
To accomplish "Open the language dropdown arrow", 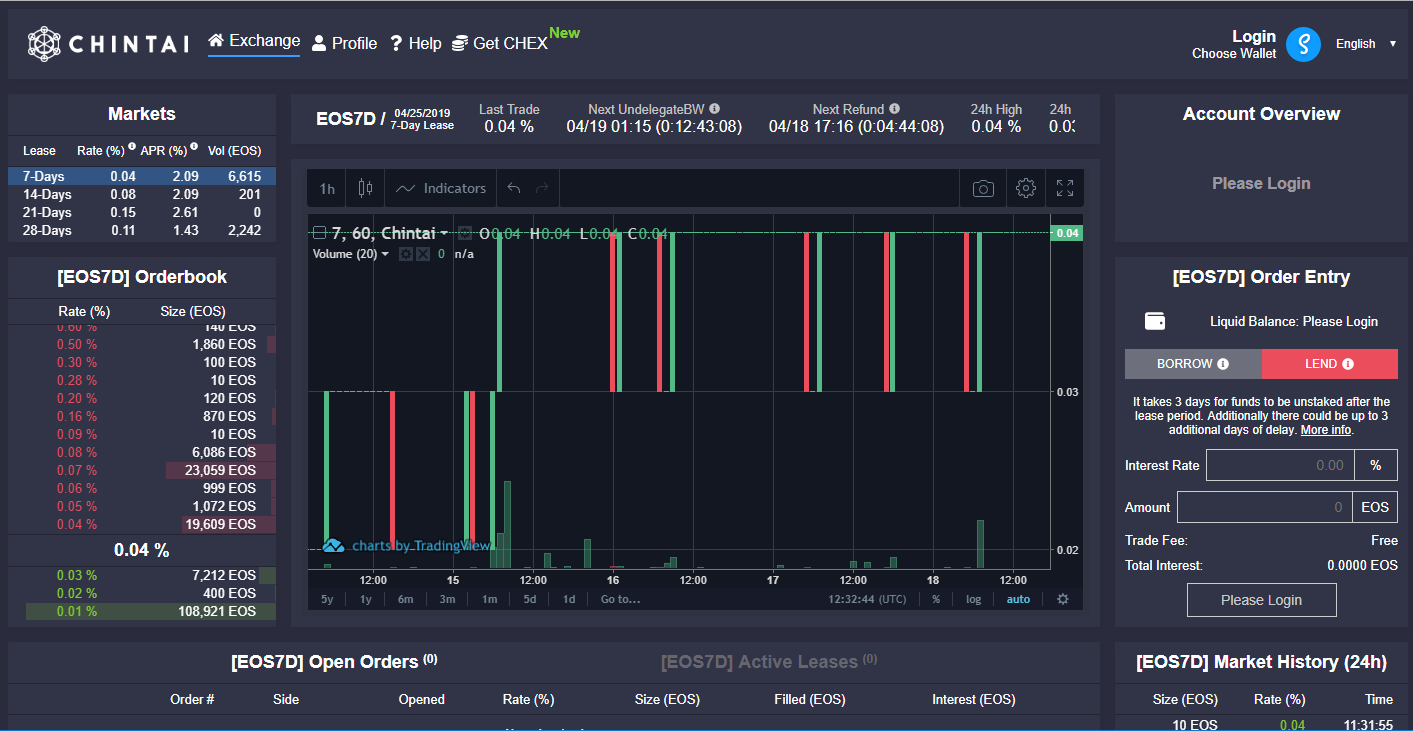I will (x=1393, y=44).
